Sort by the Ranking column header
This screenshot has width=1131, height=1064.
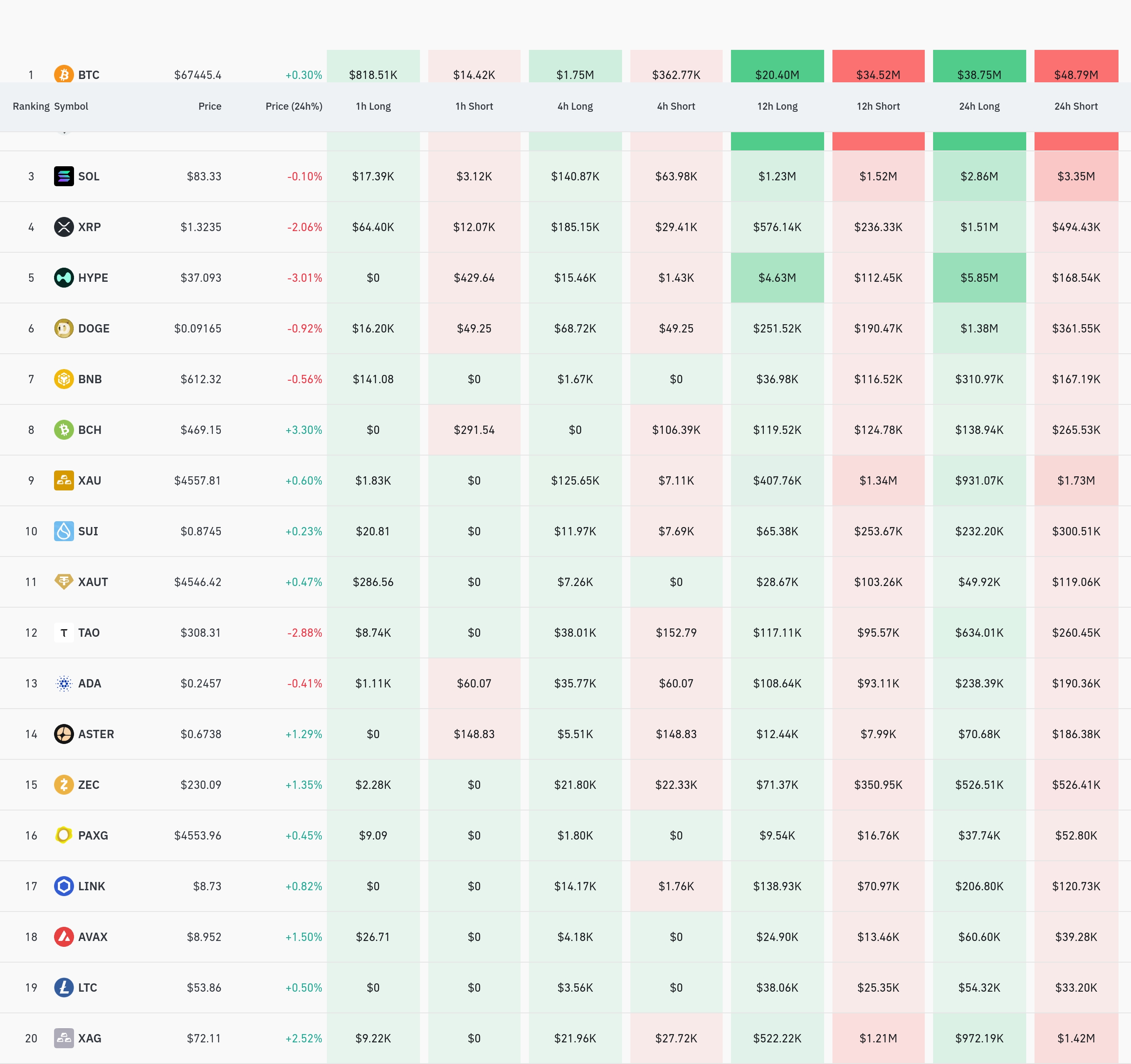click(31, 106)
